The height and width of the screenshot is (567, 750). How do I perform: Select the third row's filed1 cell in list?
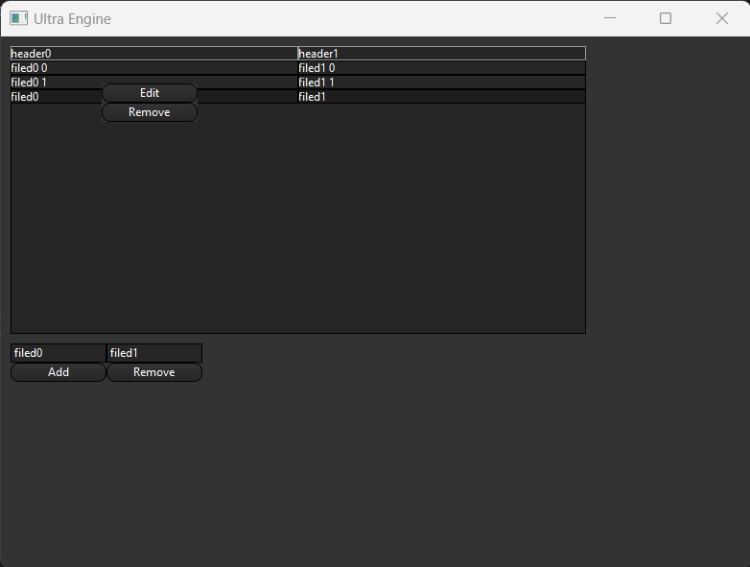click(441, 97)
